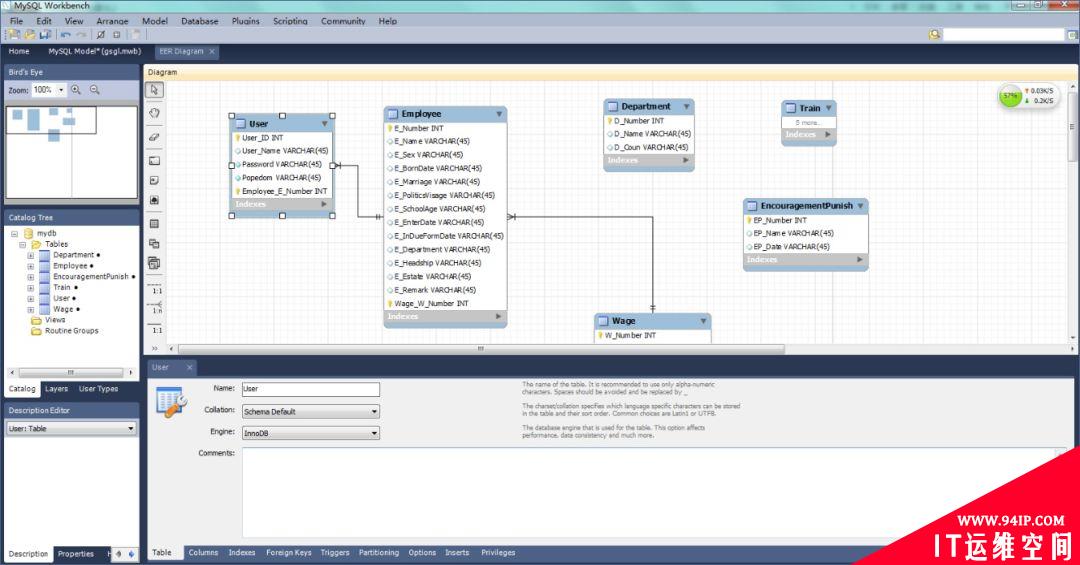Open the Database menu
1080x565 pixels.
pyautogui.click(x=200, y=21)
